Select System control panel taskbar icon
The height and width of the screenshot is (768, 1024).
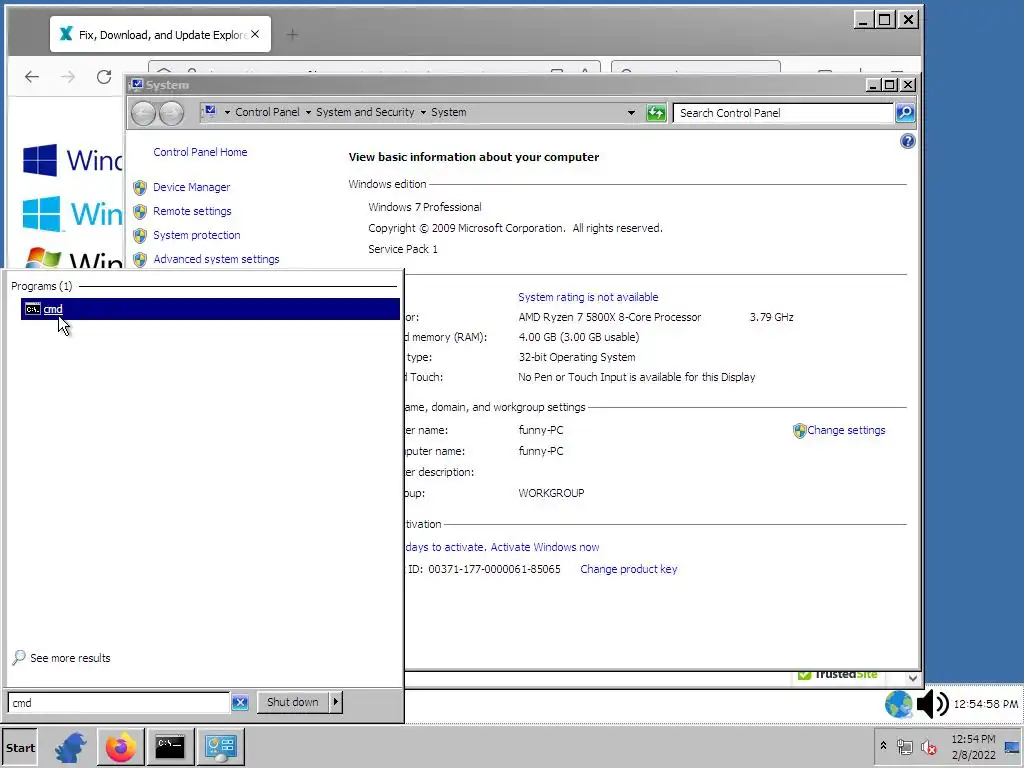[x=221, y=747]
